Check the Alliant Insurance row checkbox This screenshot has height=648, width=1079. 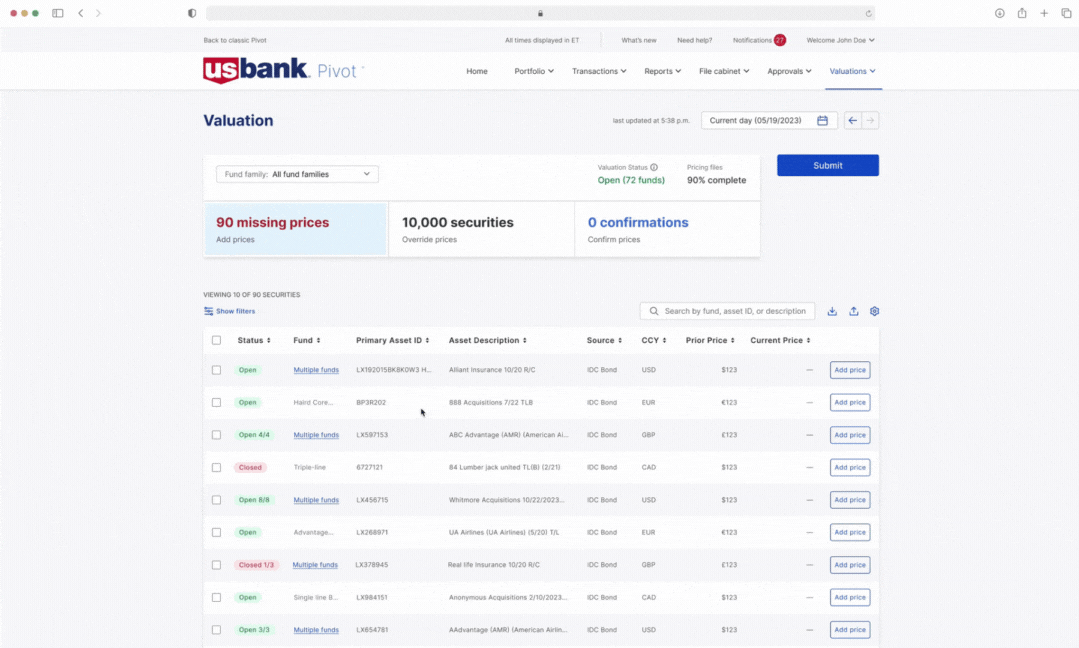(216, 370)
